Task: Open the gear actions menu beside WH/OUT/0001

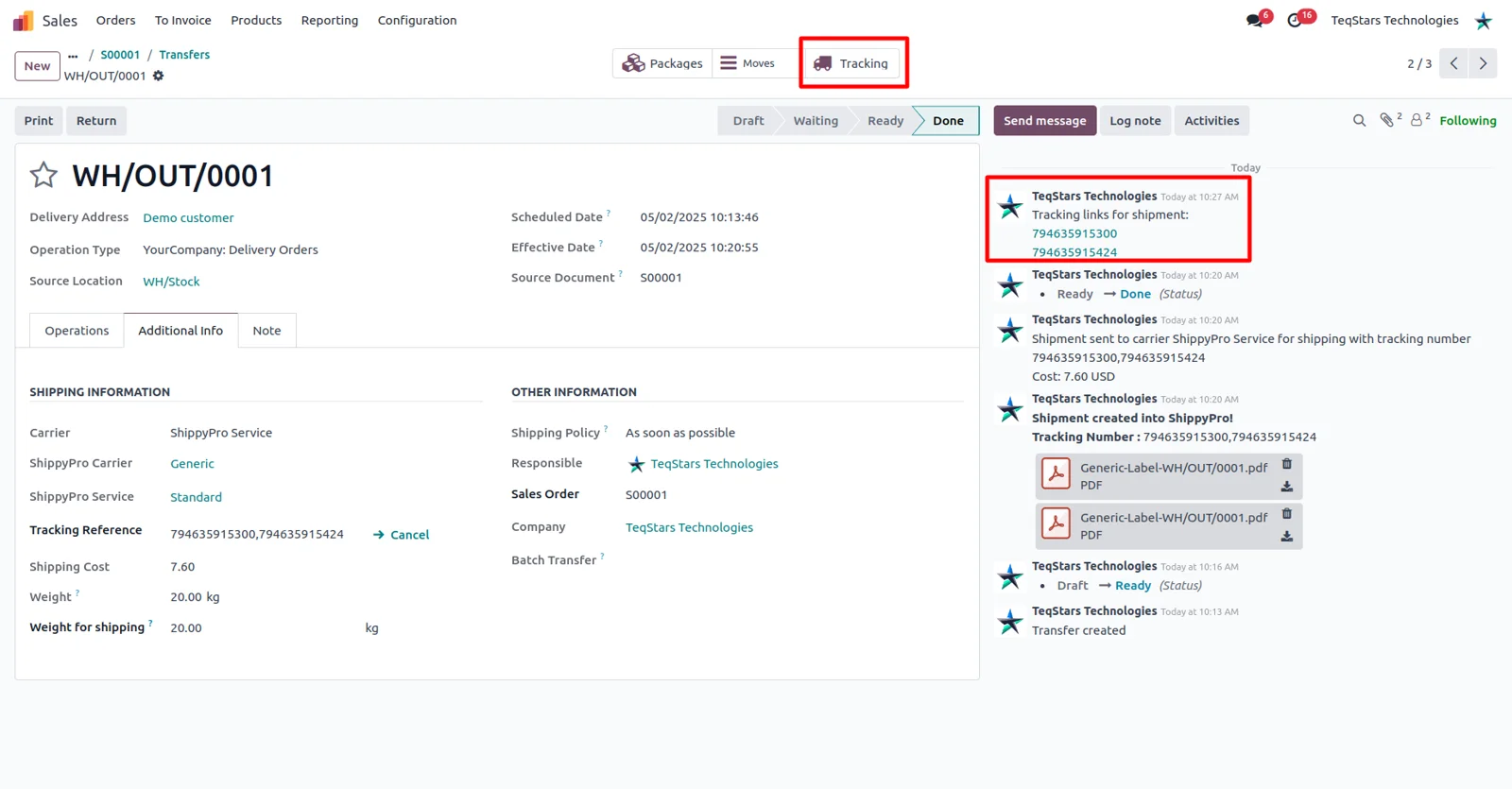Action: [159, 76]
